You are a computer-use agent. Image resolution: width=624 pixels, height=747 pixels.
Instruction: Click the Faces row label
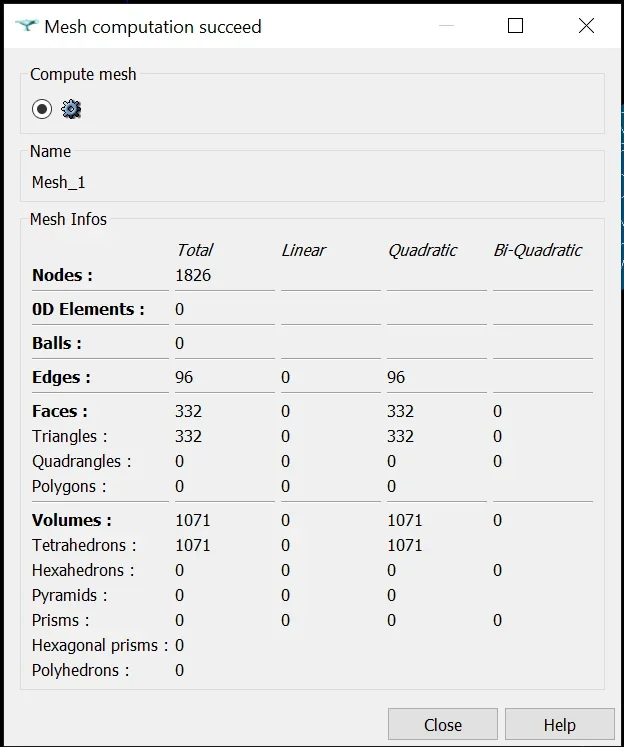click(60, 411)
